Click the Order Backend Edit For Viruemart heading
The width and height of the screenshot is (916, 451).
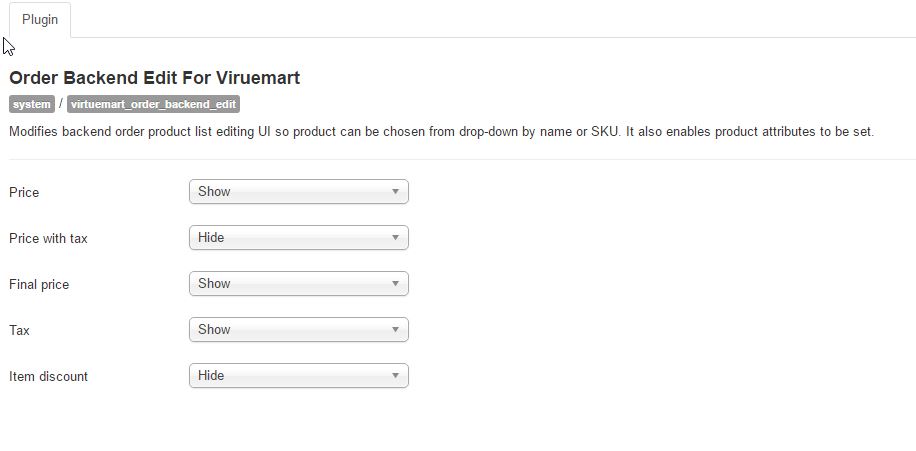154,78
